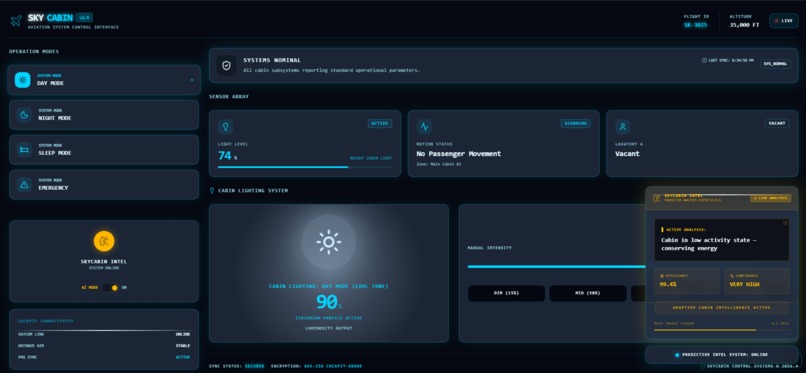Click 'Circadian Profile Active' text
The height and width of the screenshot is (373, 806).
(x=328, y=318)
